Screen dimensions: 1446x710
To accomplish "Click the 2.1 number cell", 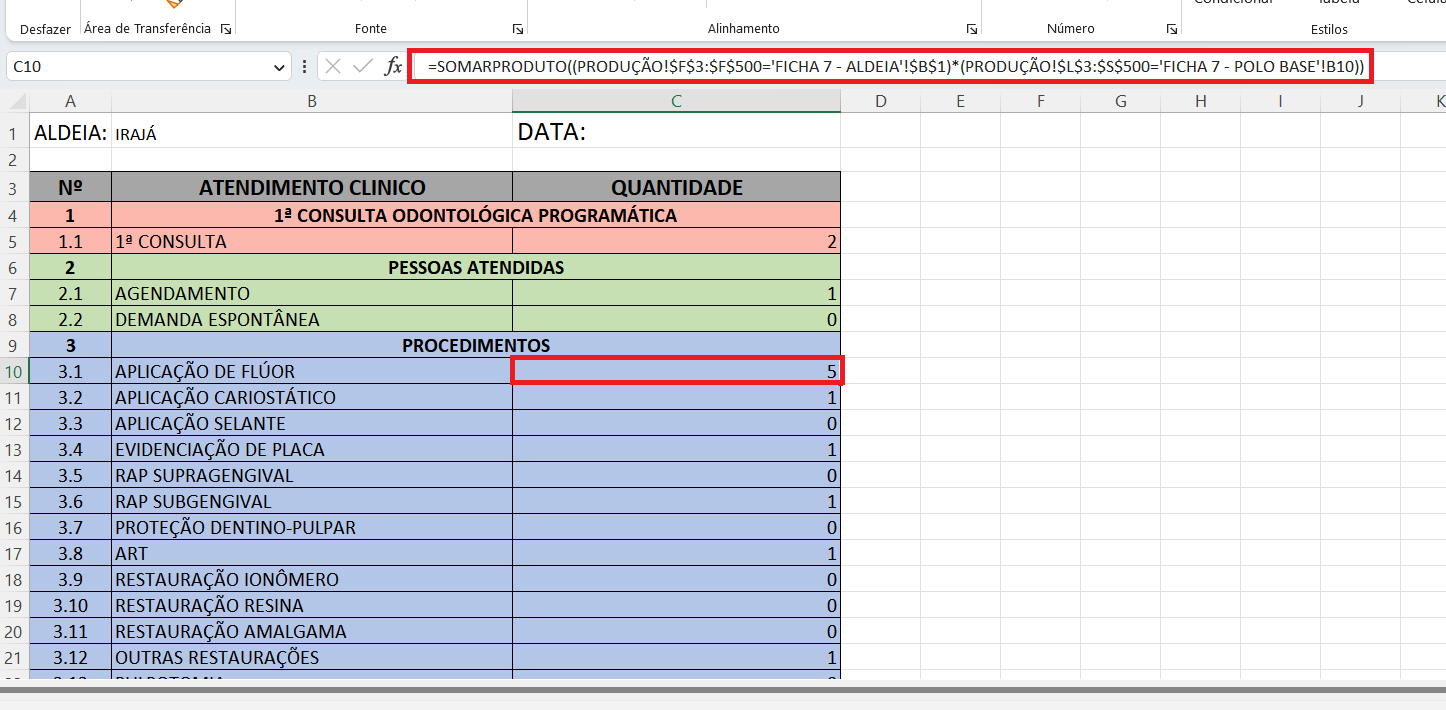I will (70, 293).
